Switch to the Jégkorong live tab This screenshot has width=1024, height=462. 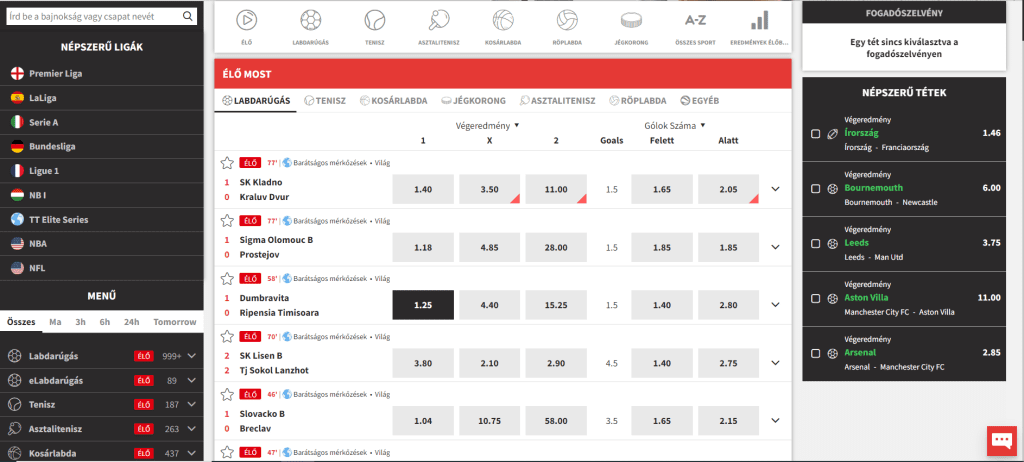tap(474, 101)
